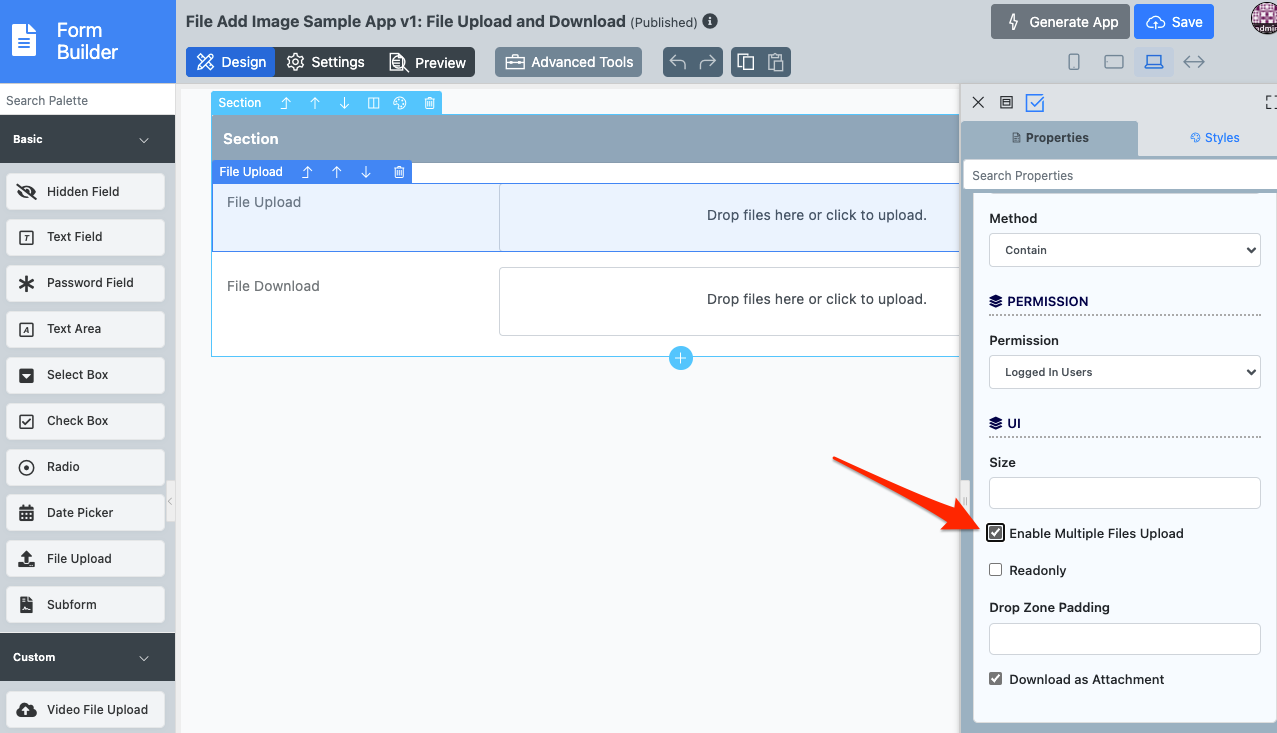The width and height of the screenshot is (1277, 733).
Task: Collapse the Basic palette category
Action: coord(144,140)
